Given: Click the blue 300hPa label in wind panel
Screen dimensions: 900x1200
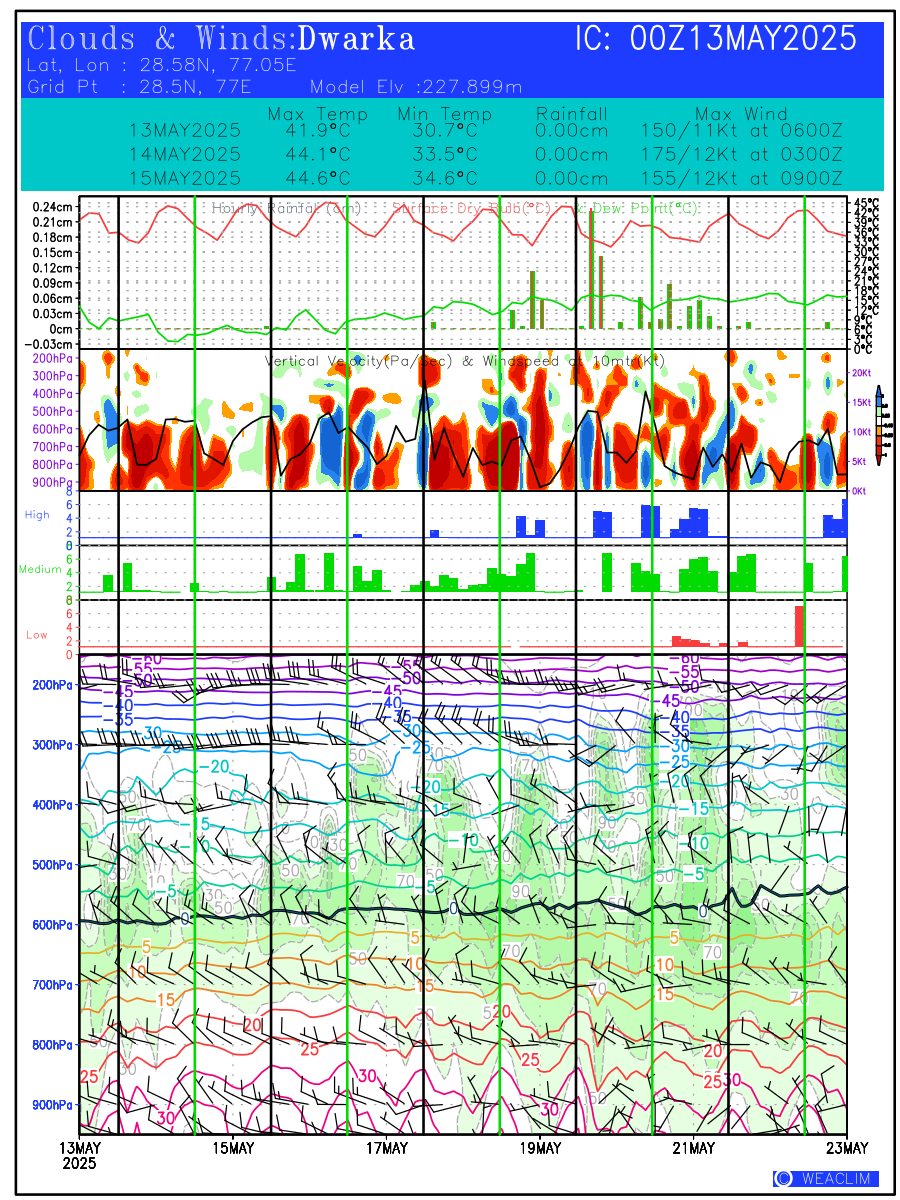Looking at the screenshot, I should tap(52, 745).
